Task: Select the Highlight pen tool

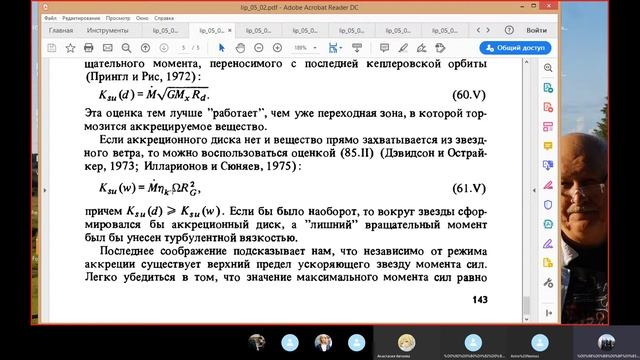Action: click(403, 48)
